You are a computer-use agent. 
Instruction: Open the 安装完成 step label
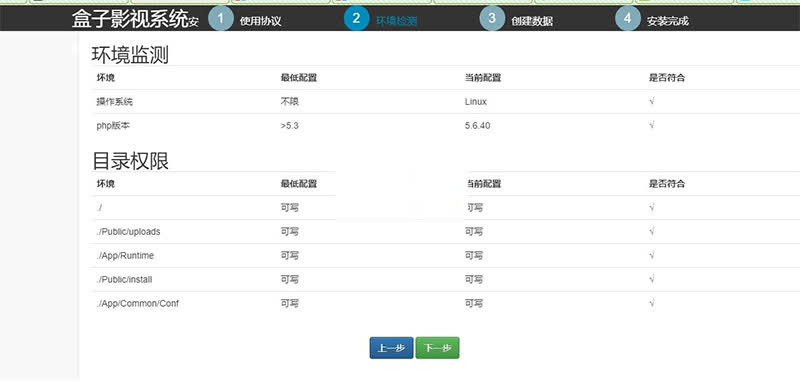(x=667, y=21)
